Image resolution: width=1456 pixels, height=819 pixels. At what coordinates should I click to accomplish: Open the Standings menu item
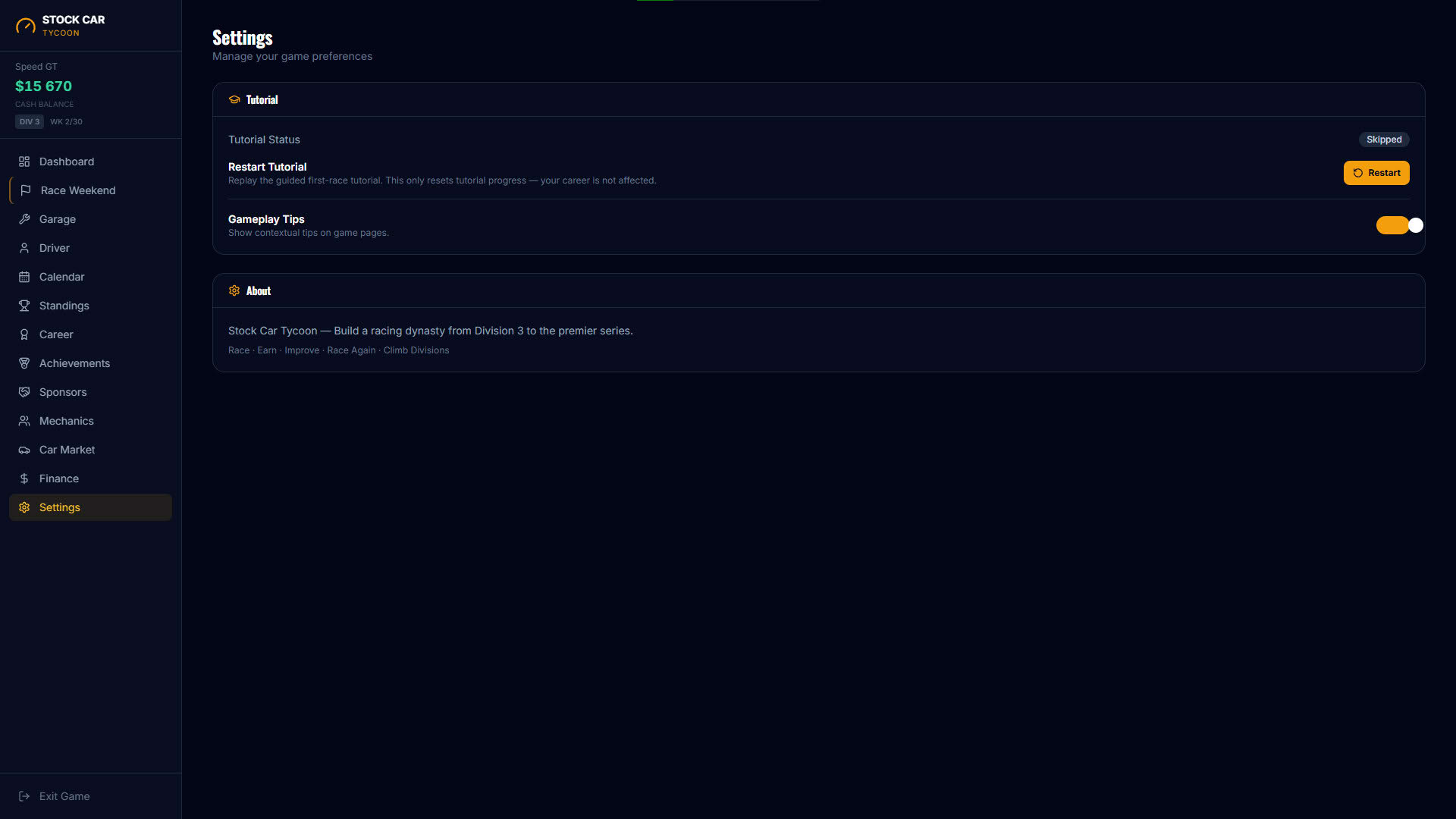click(90, 306)
